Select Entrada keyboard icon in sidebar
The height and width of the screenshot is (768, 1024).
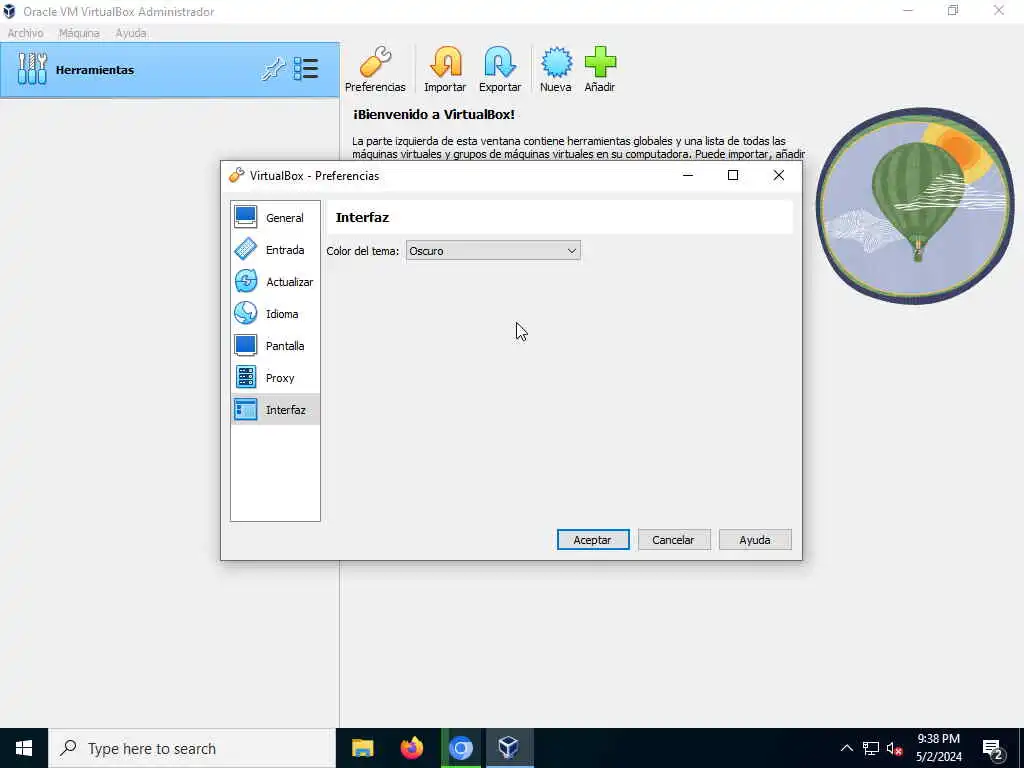point(246,249)
